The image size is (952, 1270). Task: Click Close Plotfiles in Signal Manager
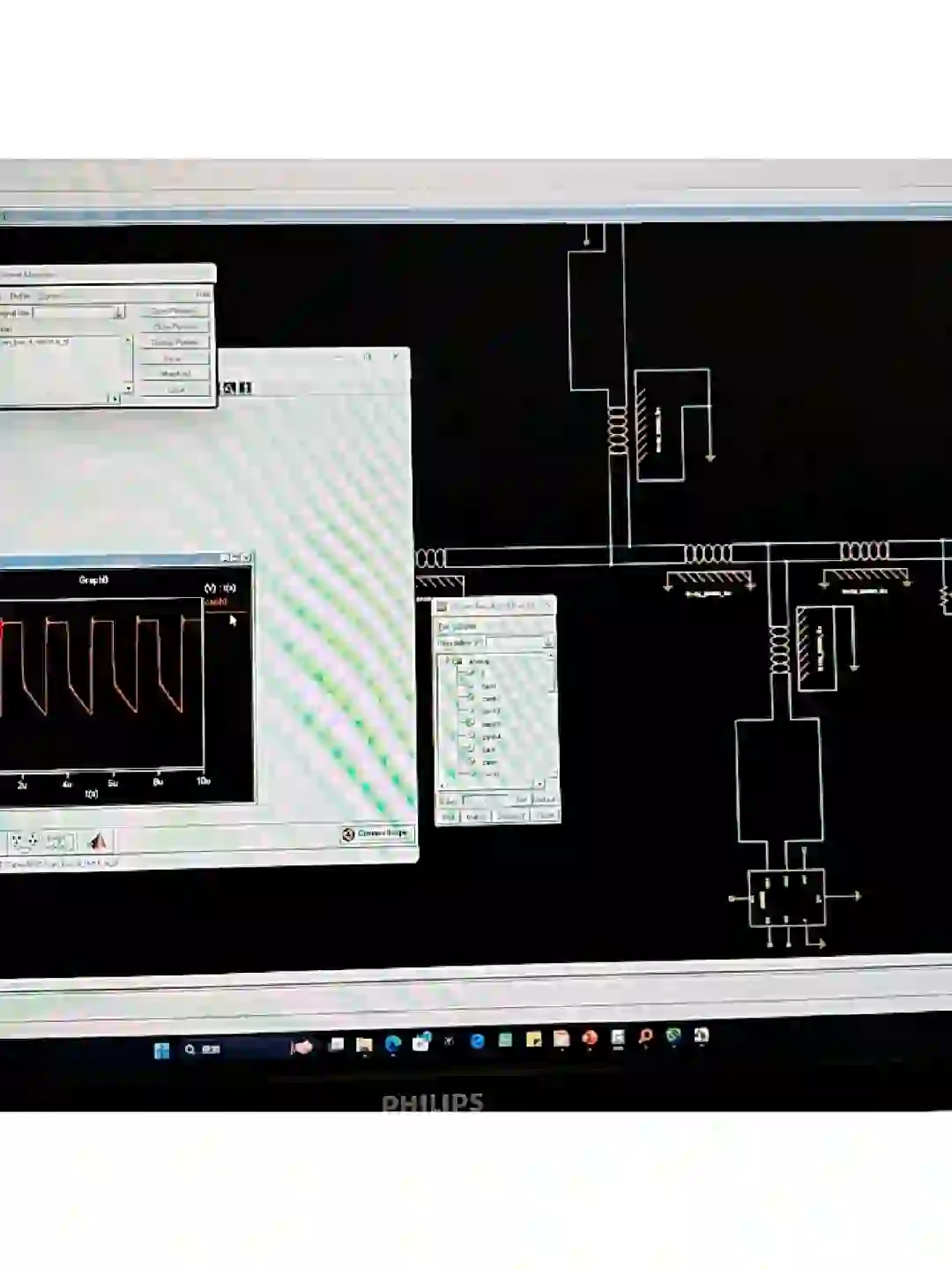(x=175, y=326)
